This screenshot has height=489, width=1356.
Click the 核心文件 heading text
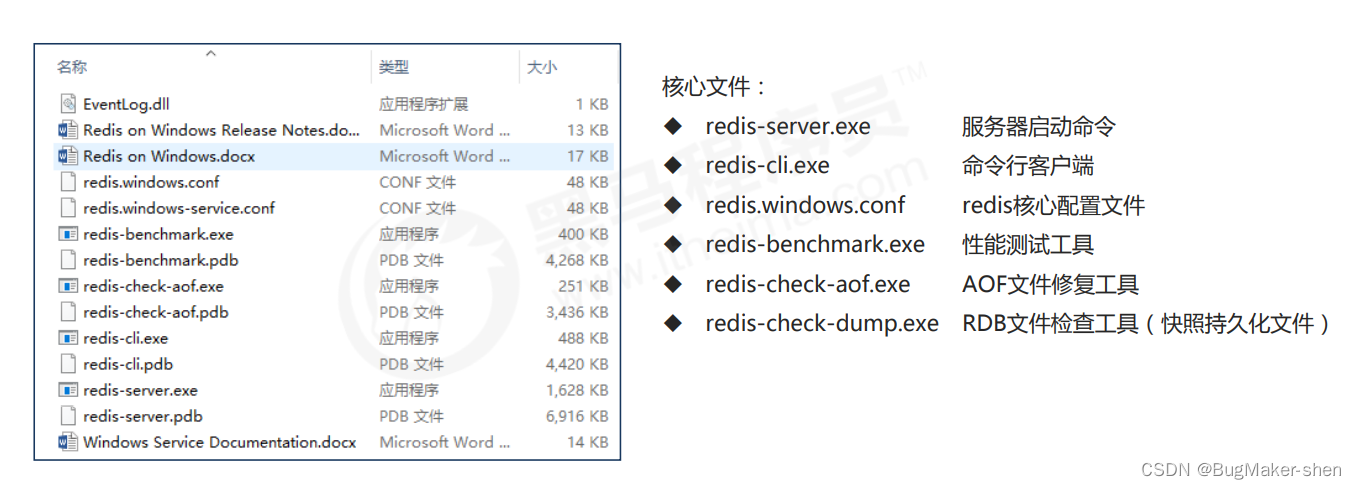pos(714,87)
